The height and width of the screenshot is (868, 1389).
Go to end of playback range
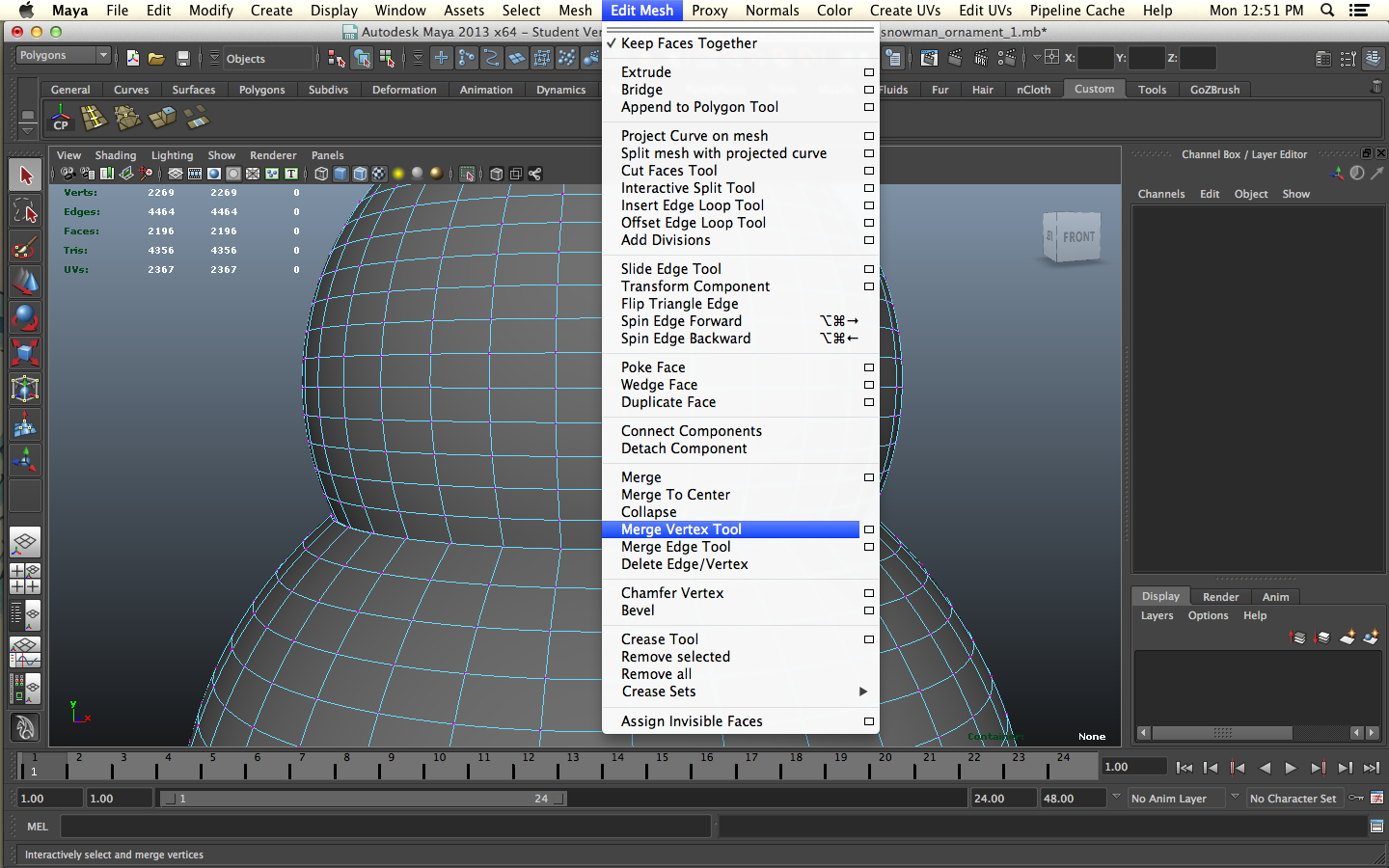pyautogui.click(x=1371, y=768)
